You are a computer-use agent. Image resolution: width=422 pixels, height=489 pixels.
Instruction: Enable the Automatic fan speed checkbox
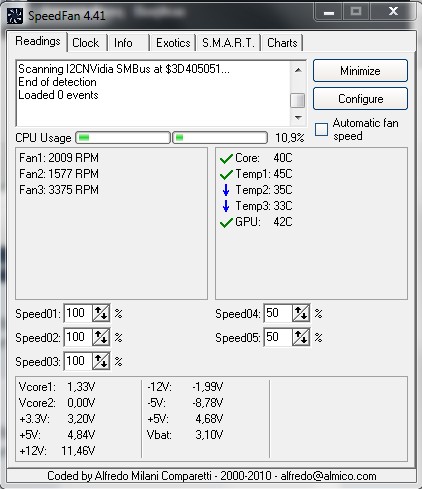pyautogui.click(x=321, y=129)
